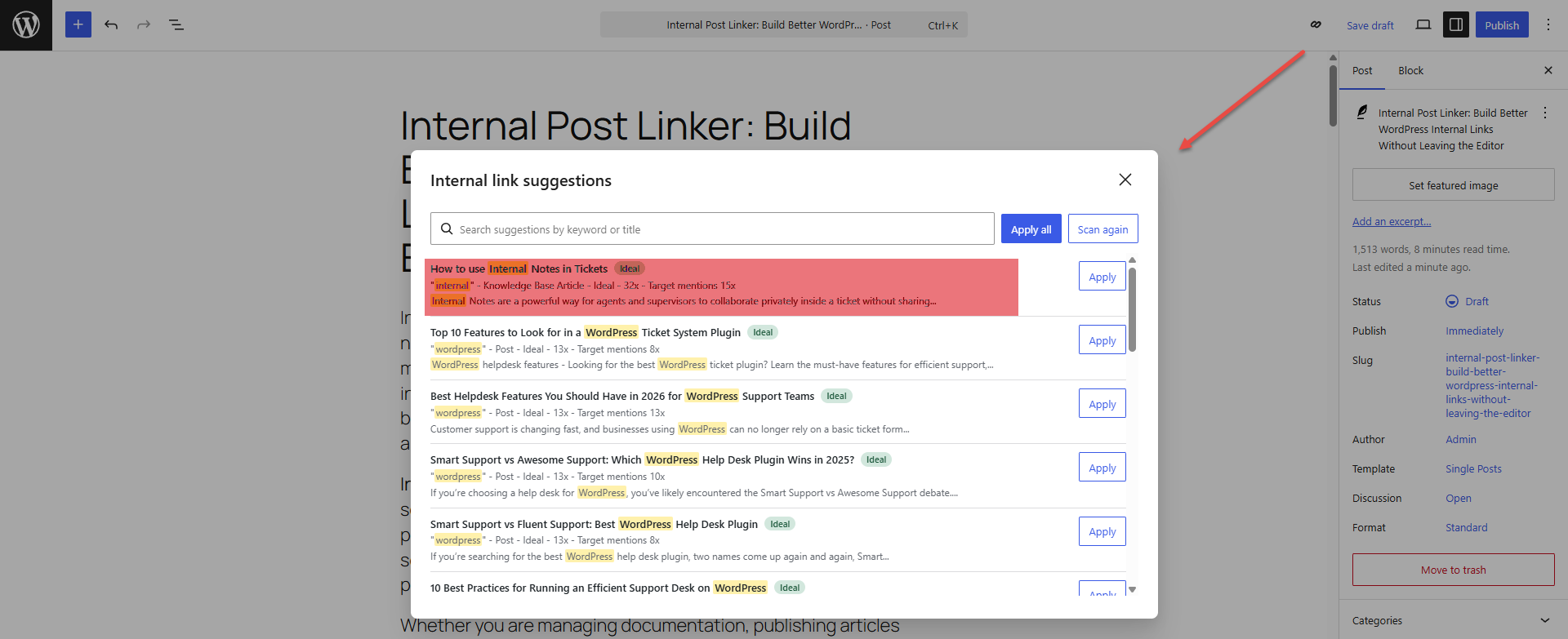This screenshot has width=1568, height=639.
Task: Apply the Best Helpdesk Features suggestion
Action: 1102,404
